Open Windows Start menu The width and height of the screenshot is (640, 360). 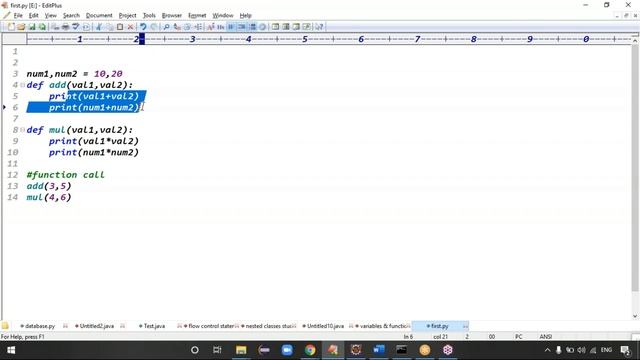[11, 350]
